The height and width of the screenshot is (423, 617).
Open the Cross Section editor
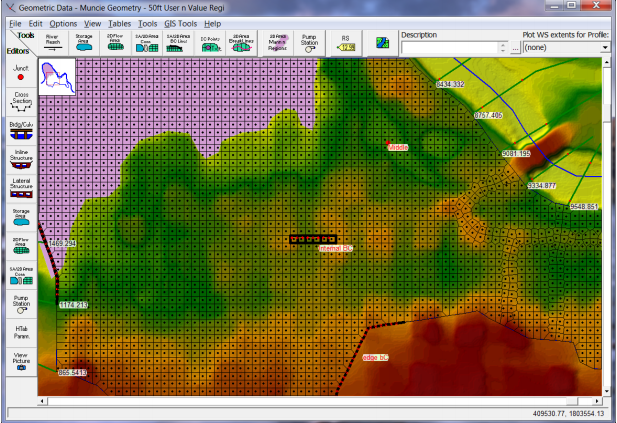(x=21, y=100)
